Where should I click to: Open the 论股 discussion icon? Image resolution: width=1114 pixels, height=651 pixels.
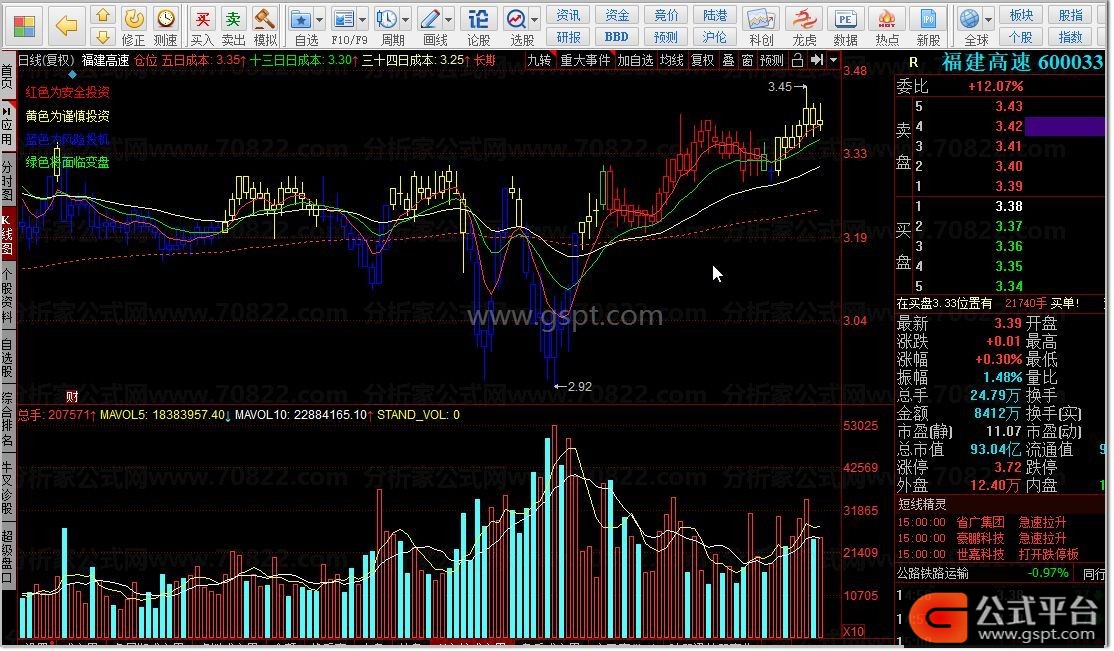[479, 19]
